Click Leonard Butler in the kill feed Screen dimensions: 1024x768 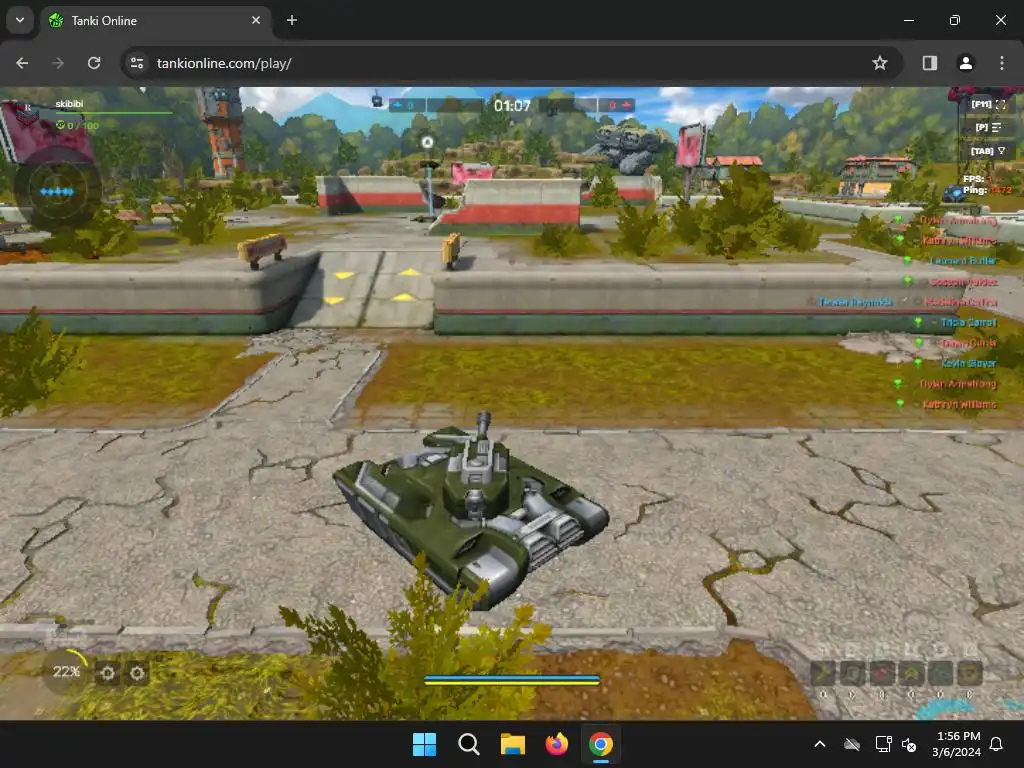[962, 261]
